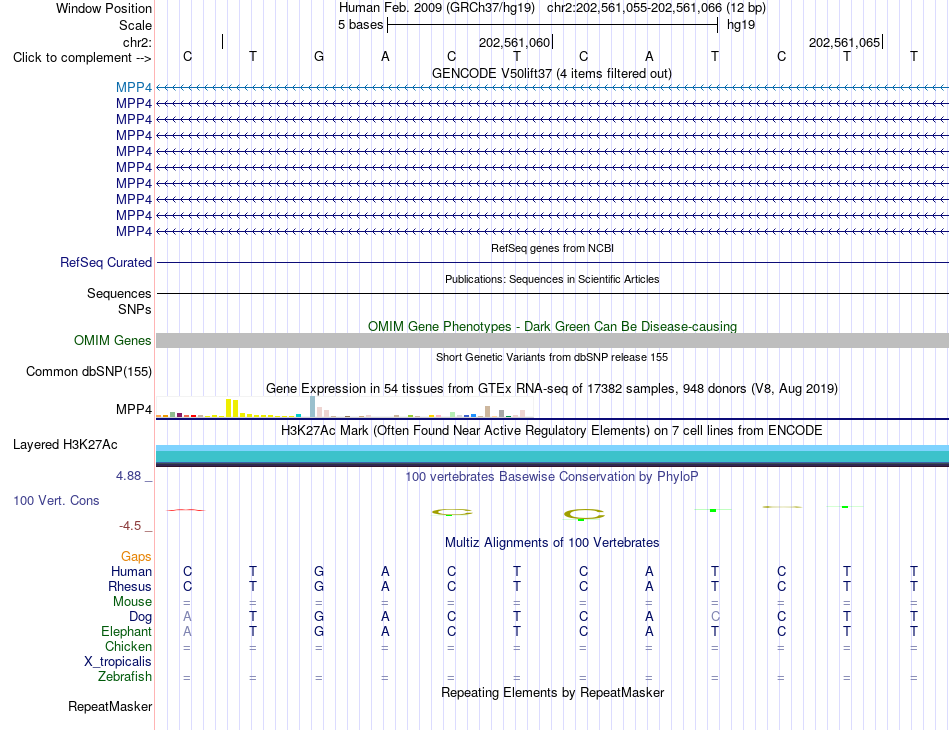Click the 'Common dbSNP(155)' track label

point(89,371)
